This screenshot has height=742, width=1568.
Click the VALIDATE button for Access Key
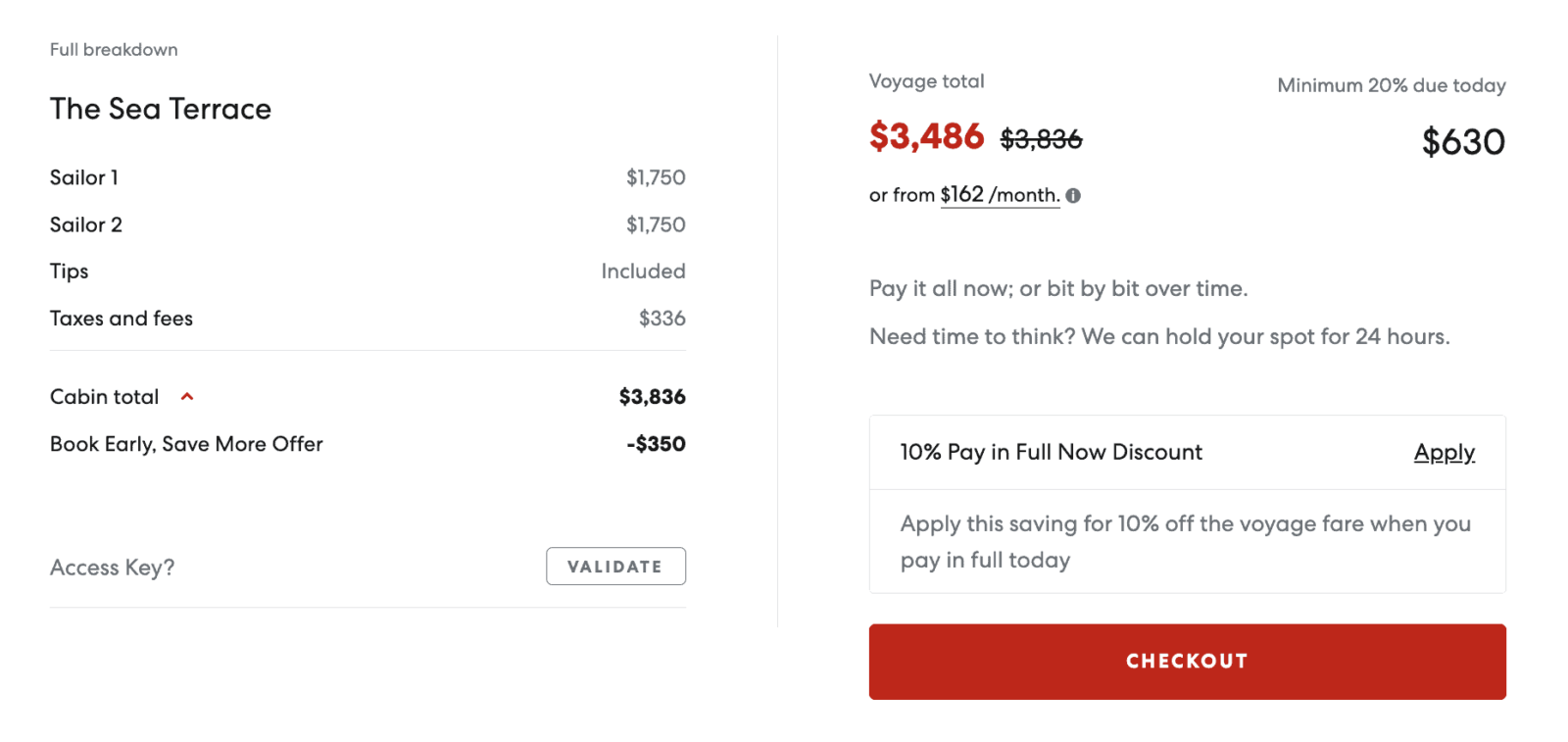tap(615, 566)
